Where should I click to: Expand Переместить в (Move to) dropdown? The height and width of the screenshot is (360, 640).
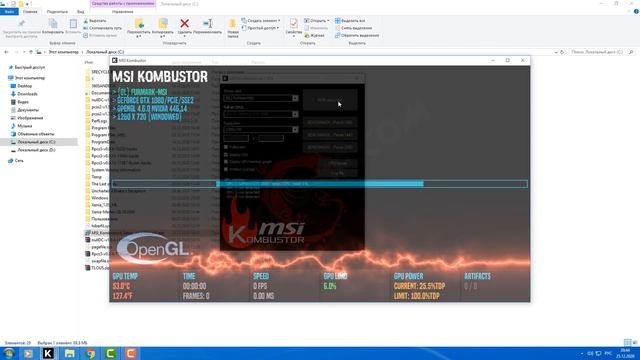click(x=139, y=28)
